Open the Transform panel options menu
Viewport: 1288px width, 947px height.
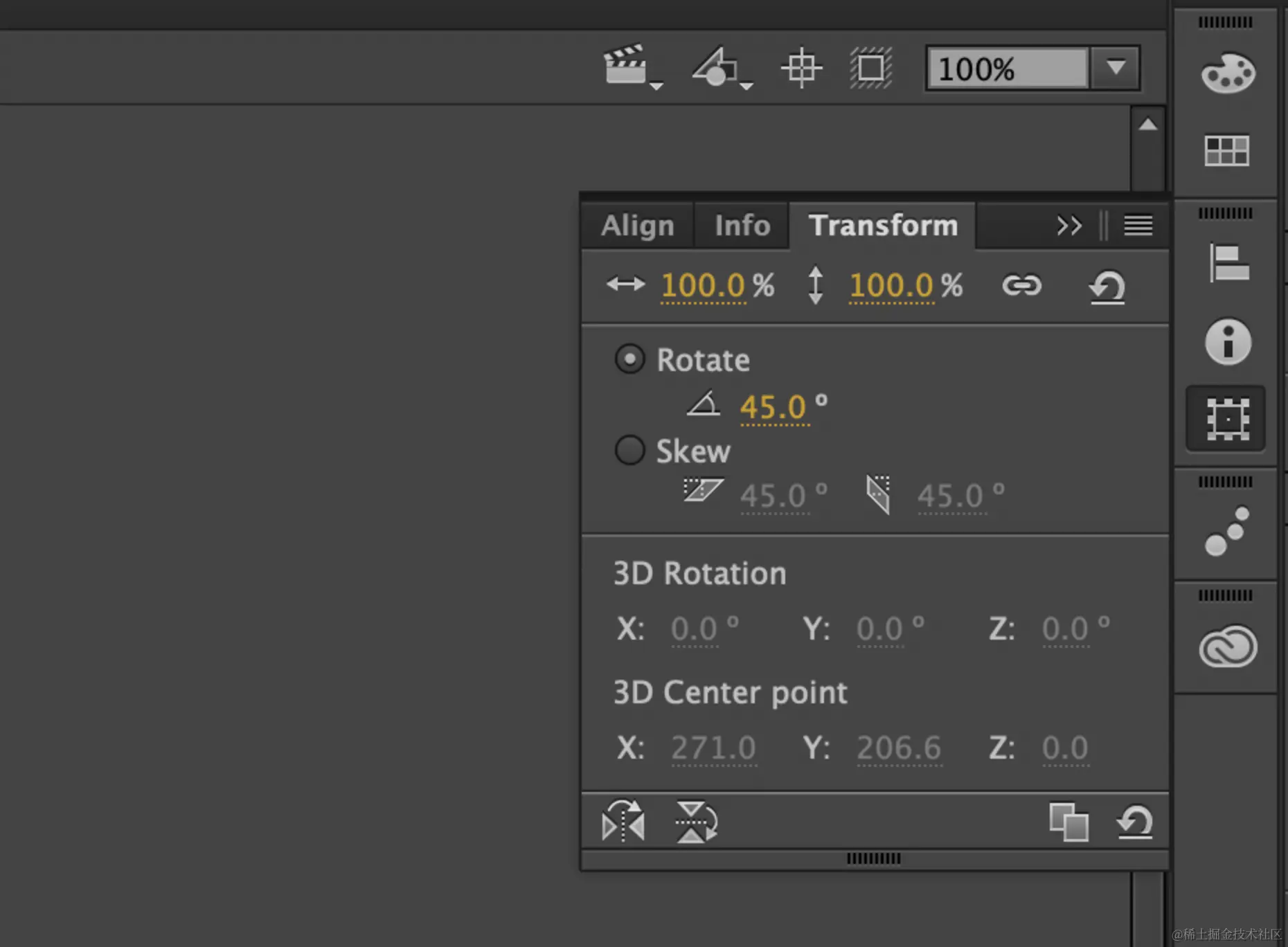click(x=1138, y=226)
